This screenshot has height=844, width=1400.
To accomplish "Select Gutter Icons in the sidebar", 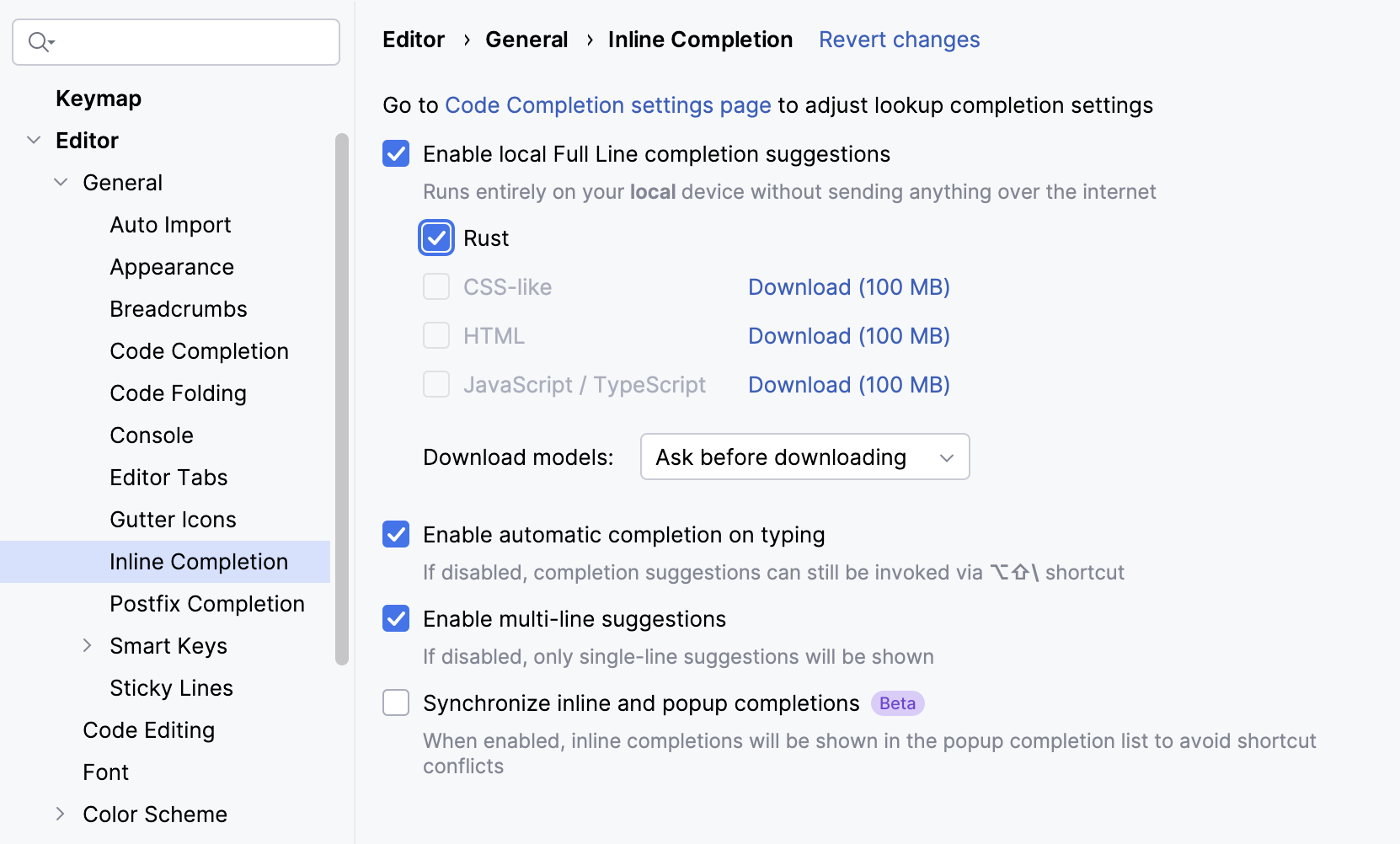I will 173,519.
